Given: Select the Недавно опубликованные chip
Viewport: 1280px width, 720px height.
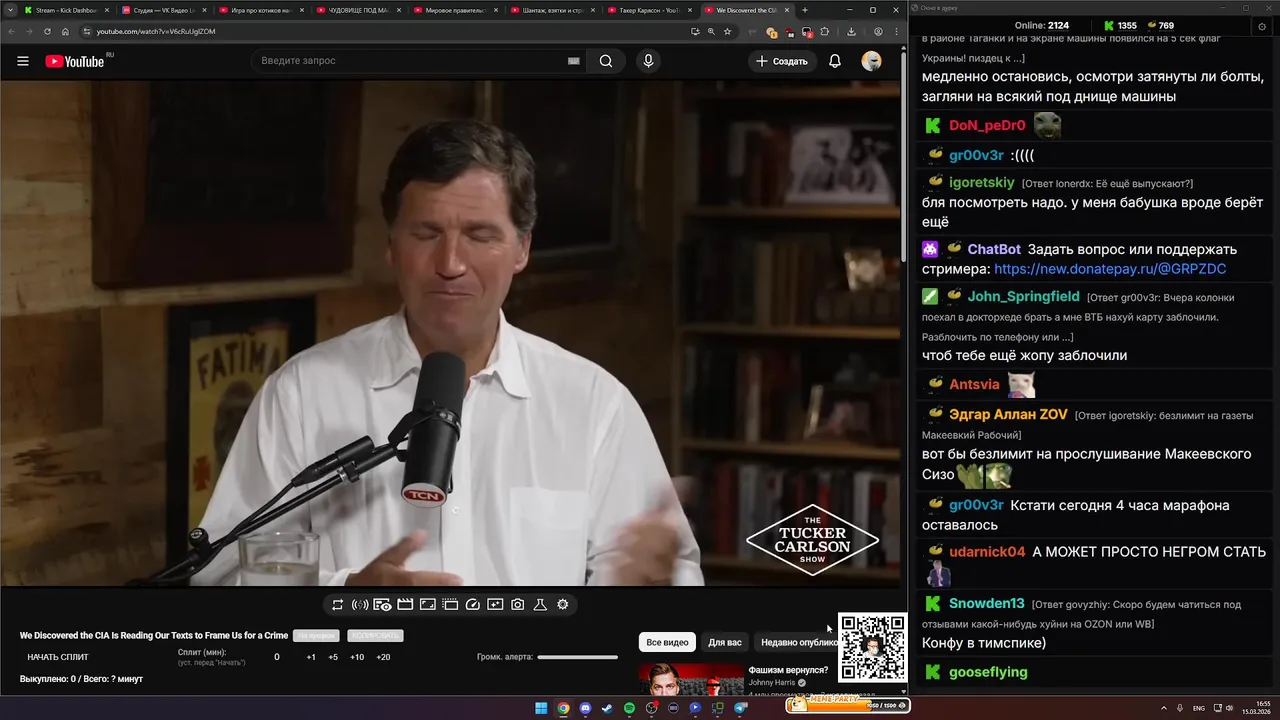Looking at the screenshot, I should click(x=797, y=642).
